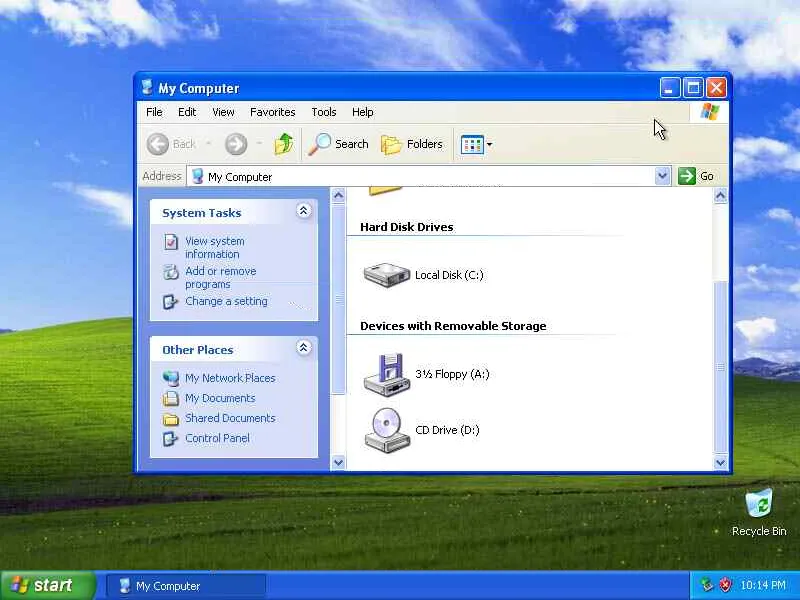The width and height of the screenshot is (800, 600).
Task: Open the Forward history dropdown arrow
Action: pyautogui.click(x=259, y=144)
